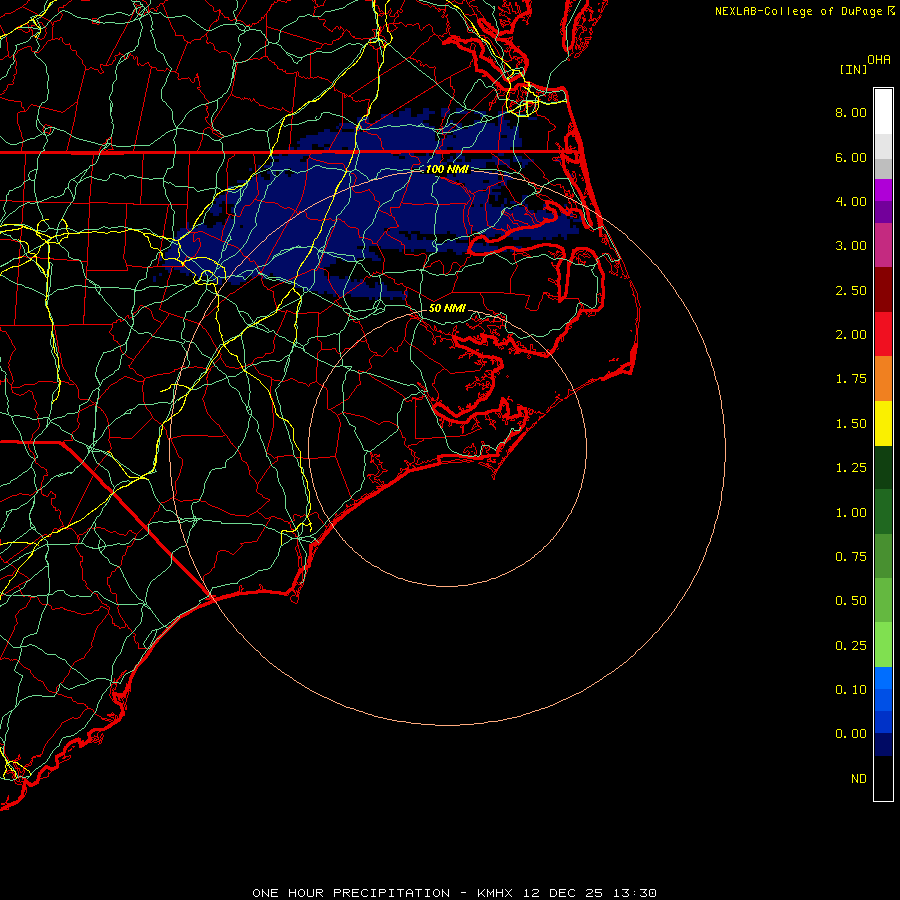Click the 4.00 legend value
Viewport: 900px width, 900px height.
point(851,201)
